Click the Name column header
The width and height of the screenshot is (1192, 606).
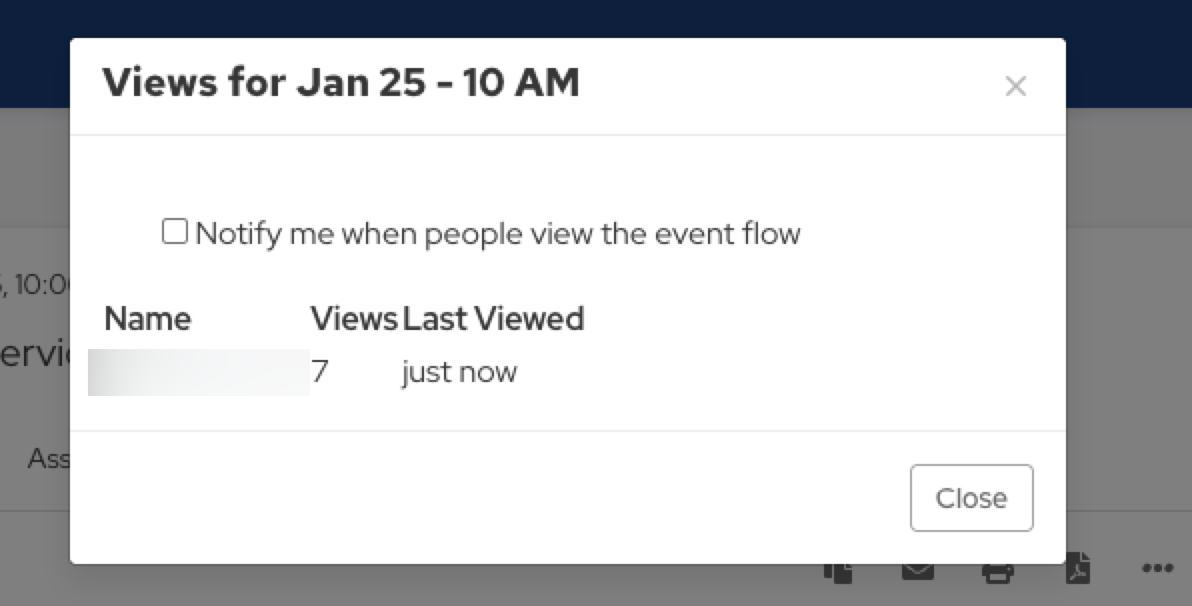pos(147,319)
